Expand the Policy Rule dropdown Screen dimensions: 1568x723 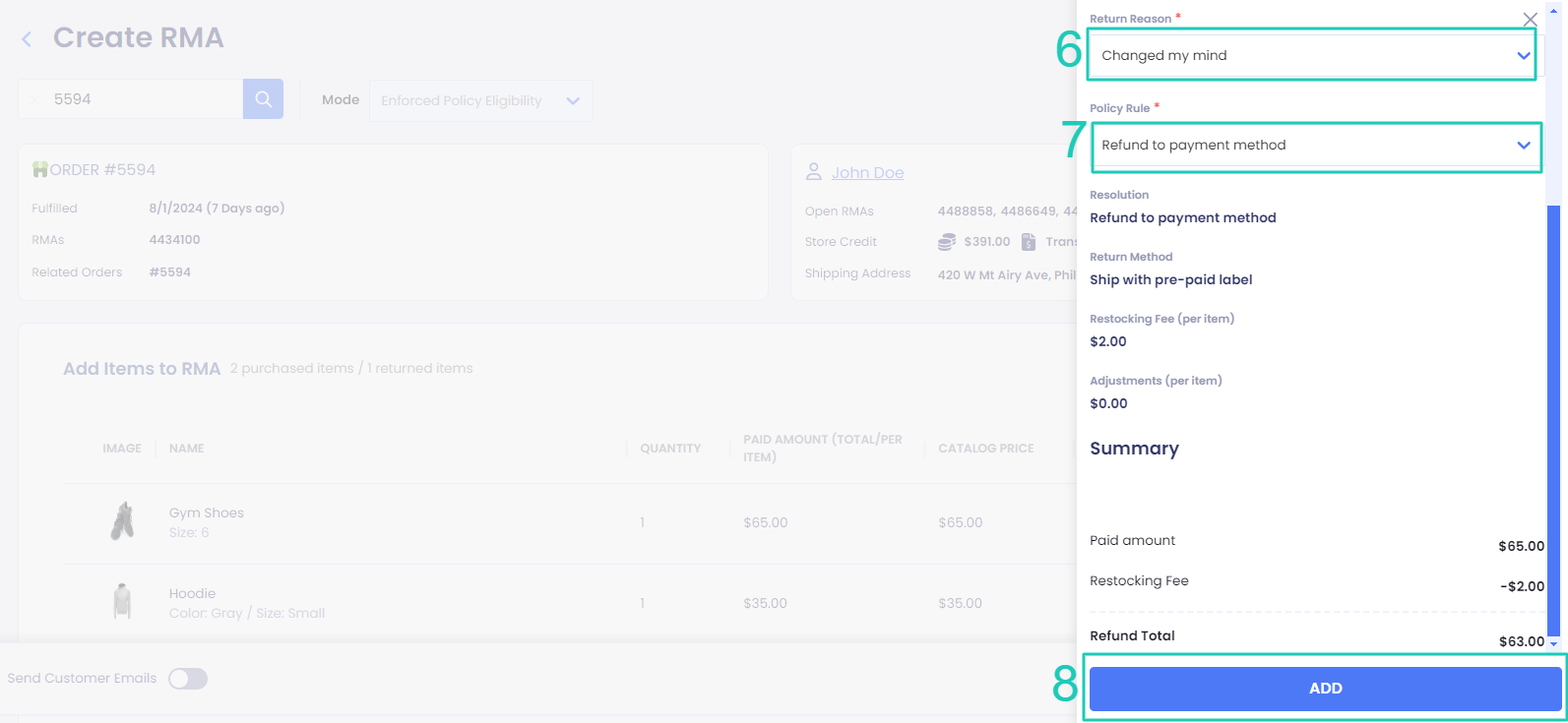1316,146
